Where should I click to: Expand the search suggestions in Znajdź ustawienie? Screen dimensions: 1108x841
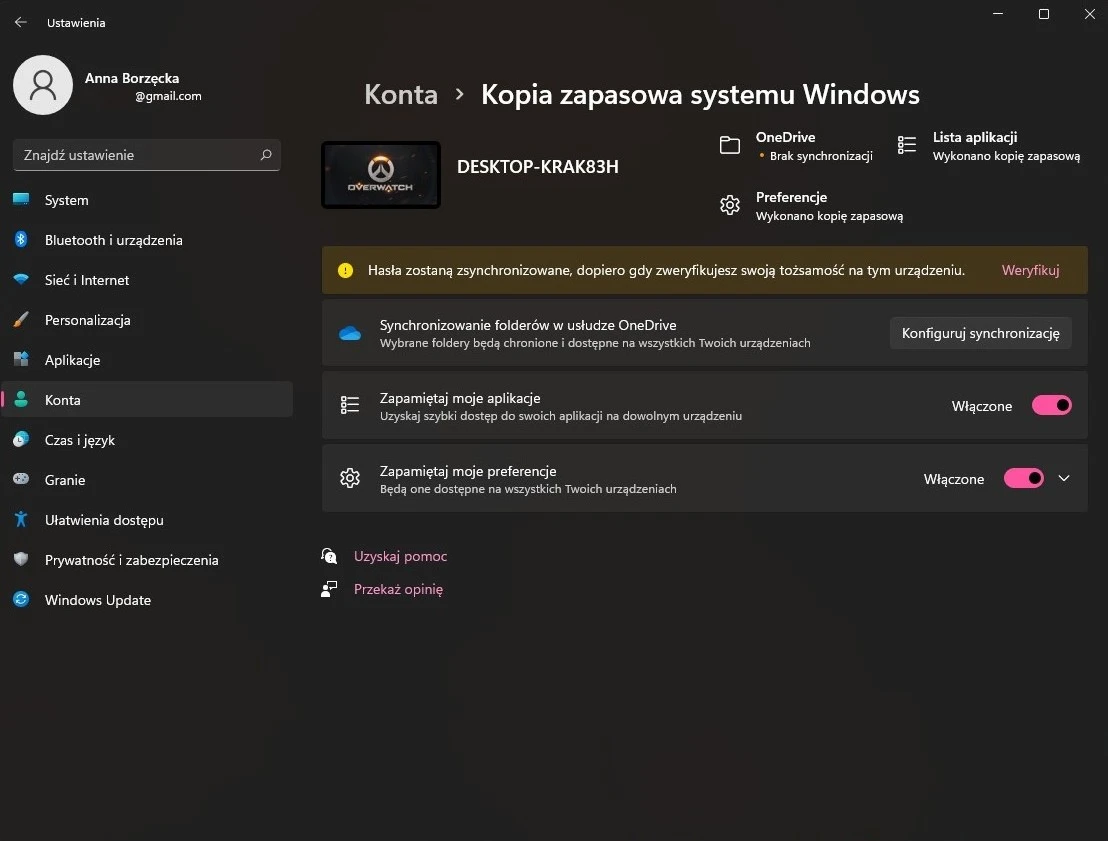click(x=146, y=155)
